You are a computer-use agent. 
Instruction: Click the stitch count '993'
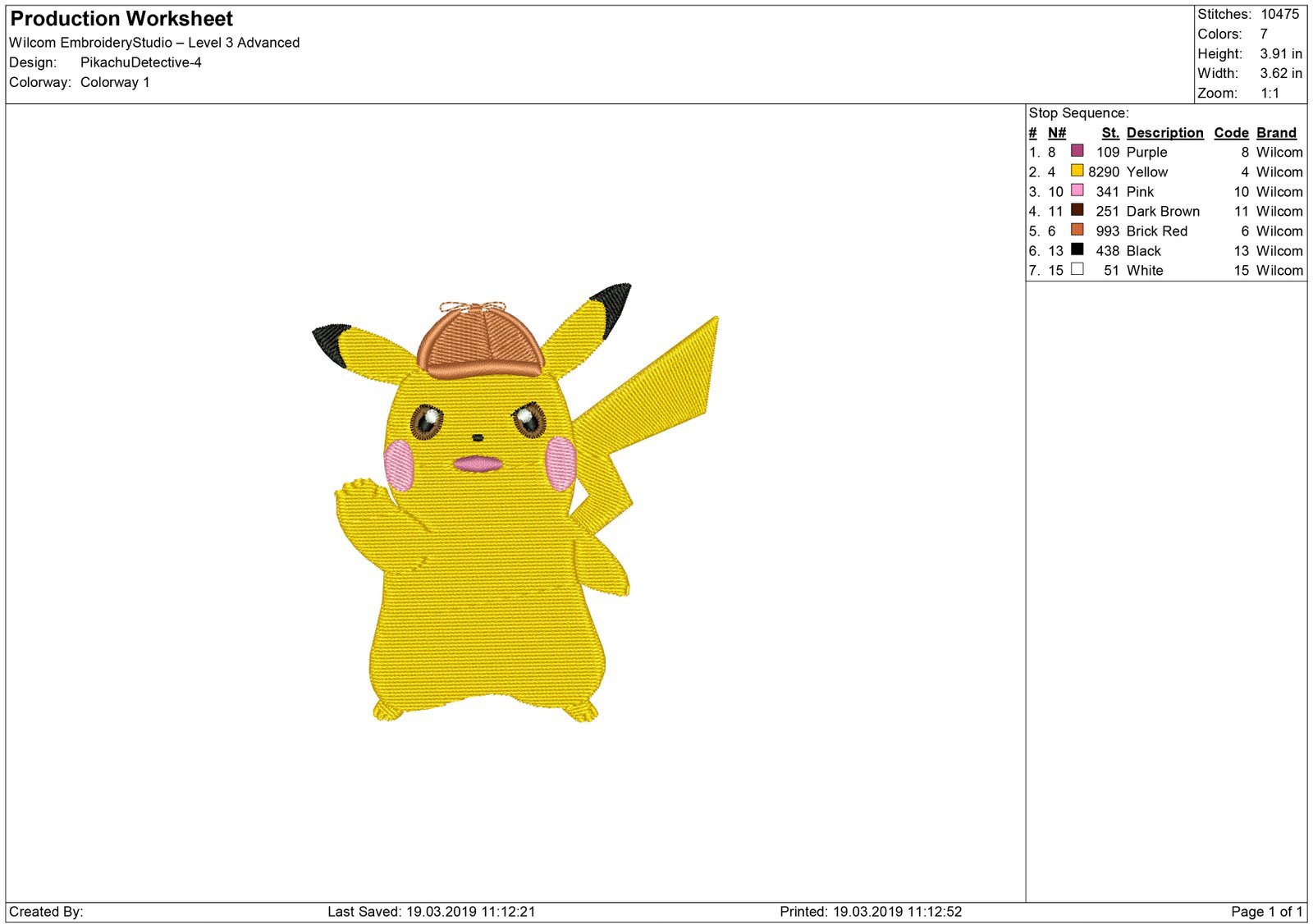click(x=1108, y=231)
